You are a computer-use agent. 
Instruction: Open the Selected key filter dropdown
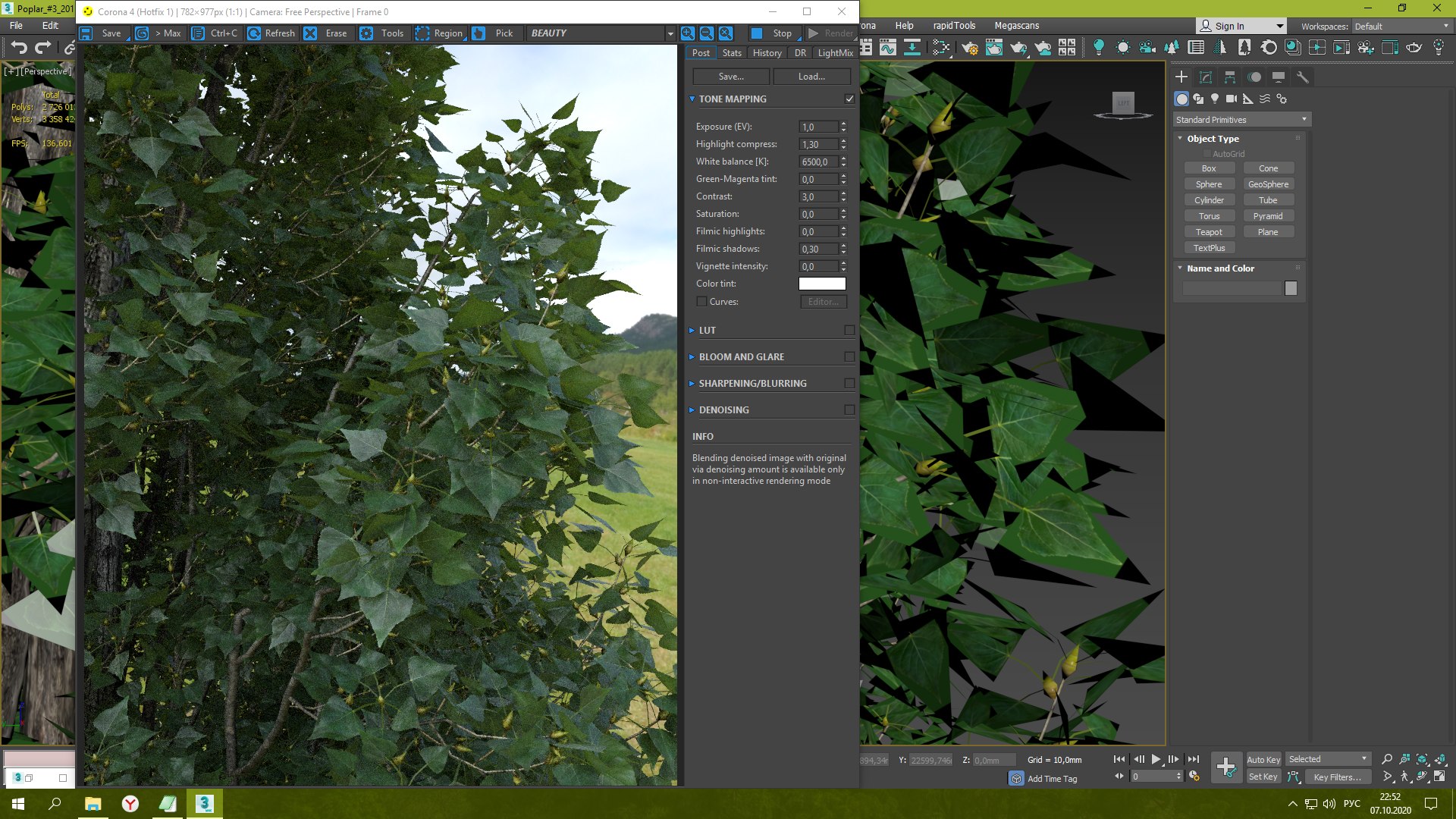[x=1328, y=759]
